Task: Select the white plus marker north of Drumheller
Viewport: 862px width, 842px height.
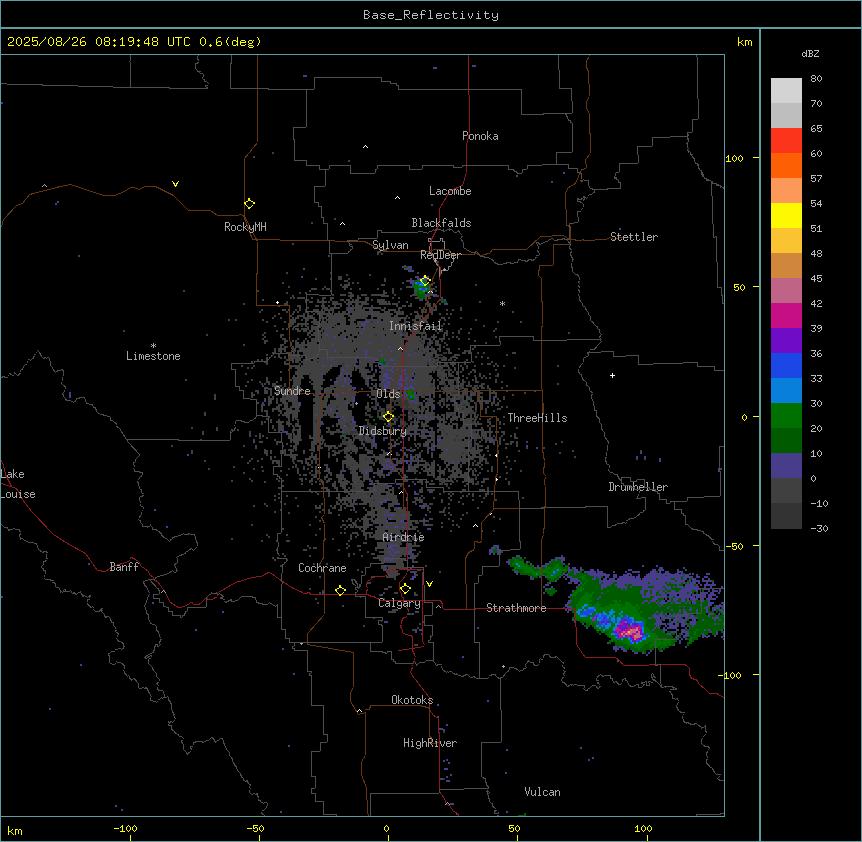Action: point(612,375)
